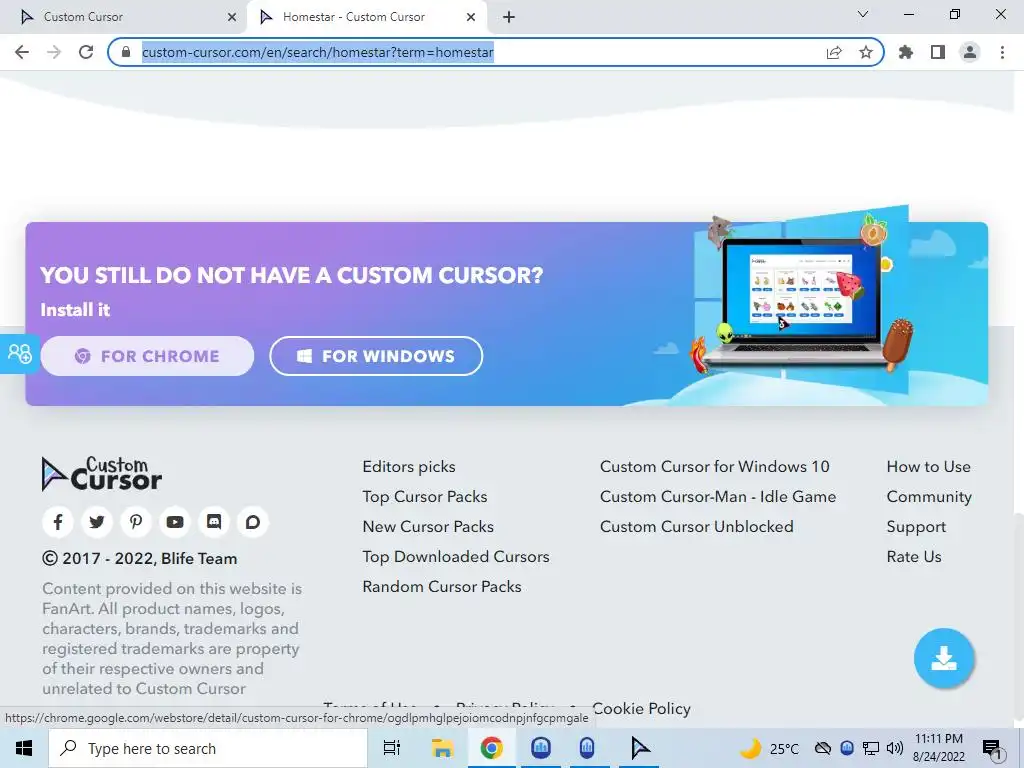Image resolution: width=1024 pixels, height=768 pixels.
Task: Open the How to Use page
Action: (929, 467)
